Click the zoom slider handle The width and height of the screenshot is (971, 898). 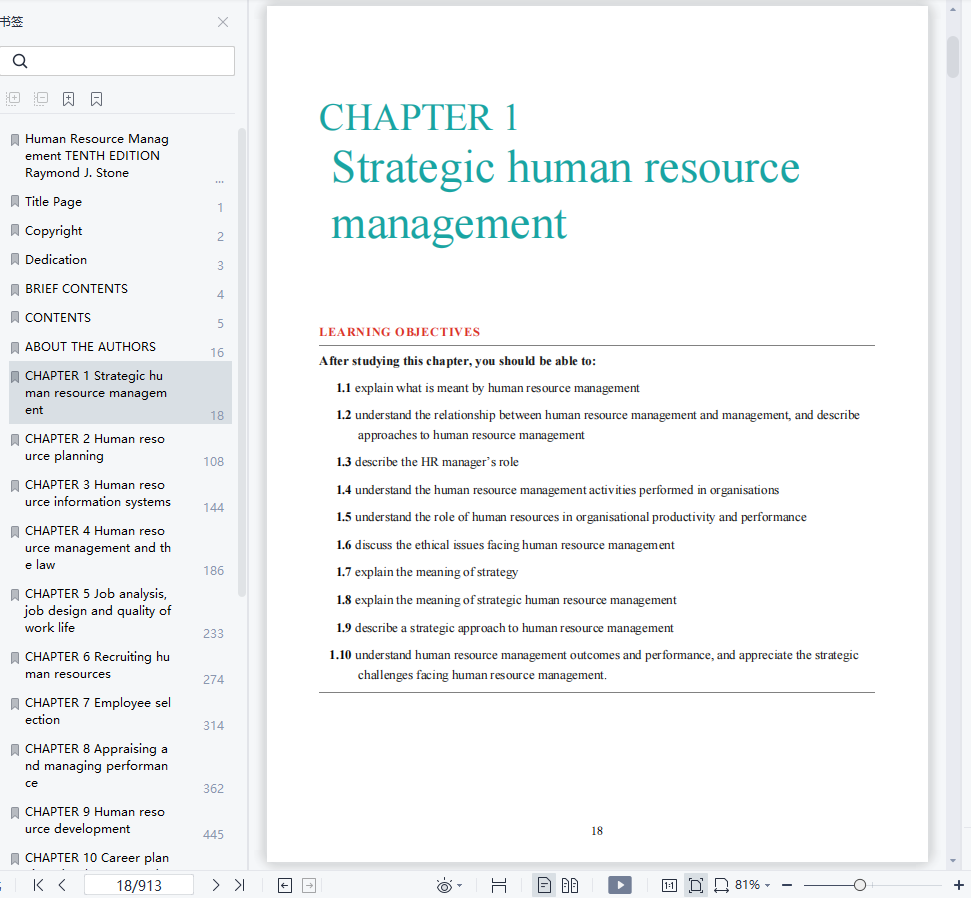click(860, 885)
